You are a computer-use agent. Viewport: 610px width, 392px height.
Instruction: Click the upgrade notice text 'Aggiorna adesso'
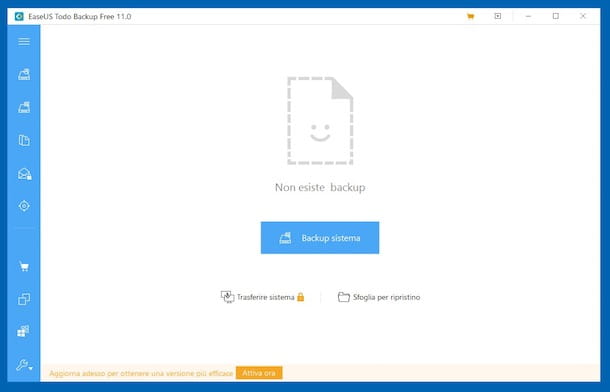click(141, 373)
